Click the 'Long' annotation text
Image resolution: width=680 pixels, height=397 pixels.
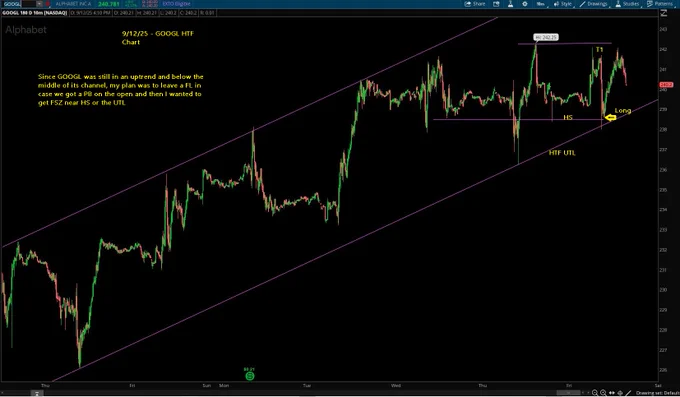(x=623, y=111)
